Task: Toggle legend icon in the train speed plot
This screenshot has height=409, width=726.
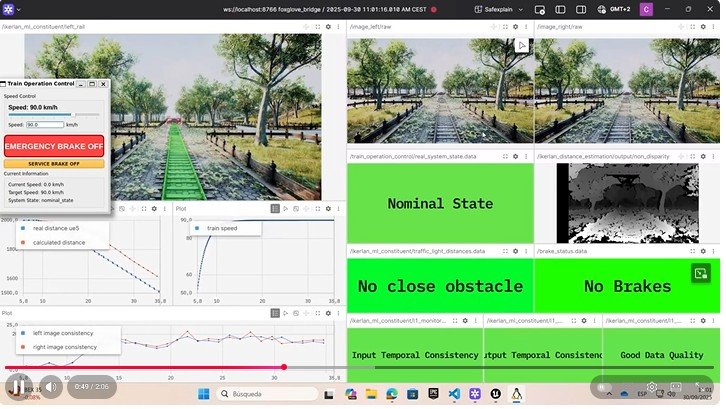Action: (x=276, y=209)
